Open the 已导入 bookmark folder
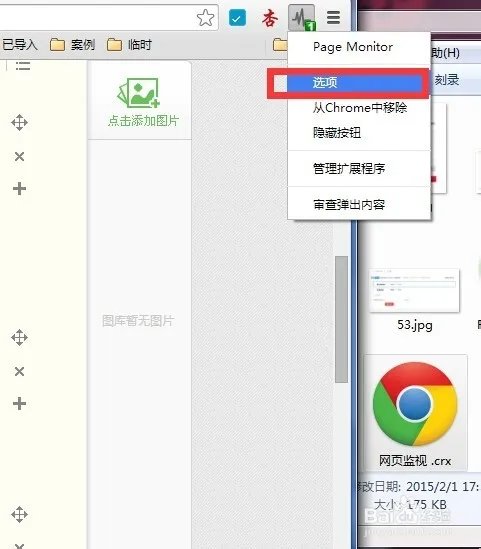 19,44
